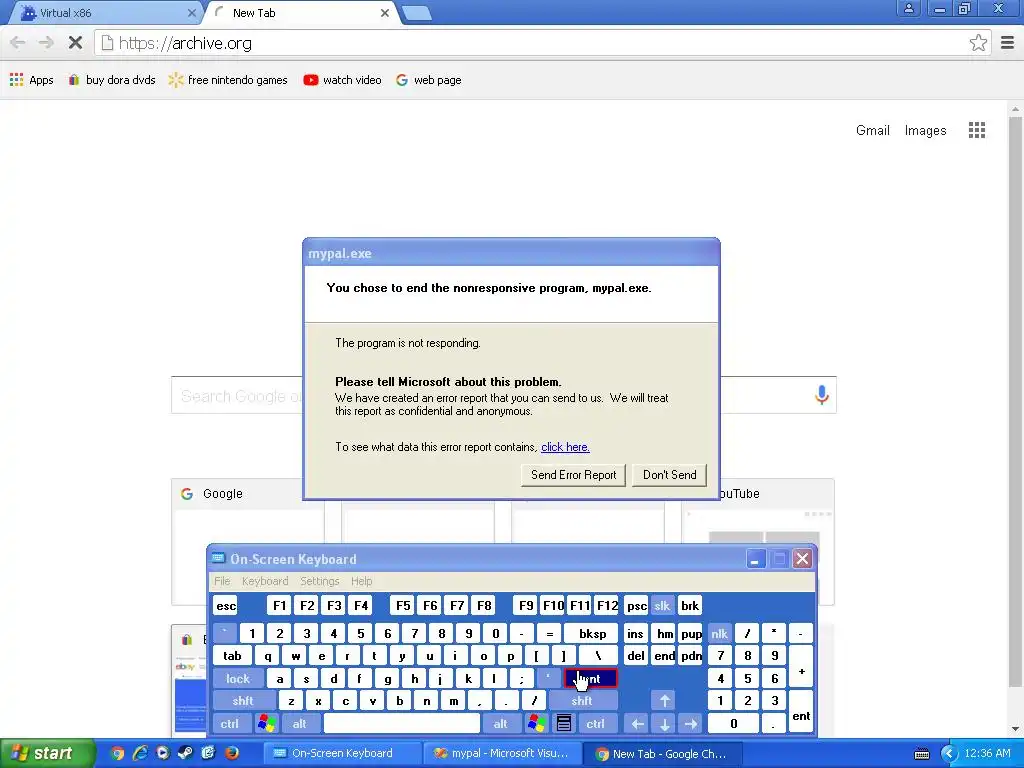The height and width of the screenshot is (768, 1024).
Task: Open the free nintendo games bookmark
Action: [228, 80]
